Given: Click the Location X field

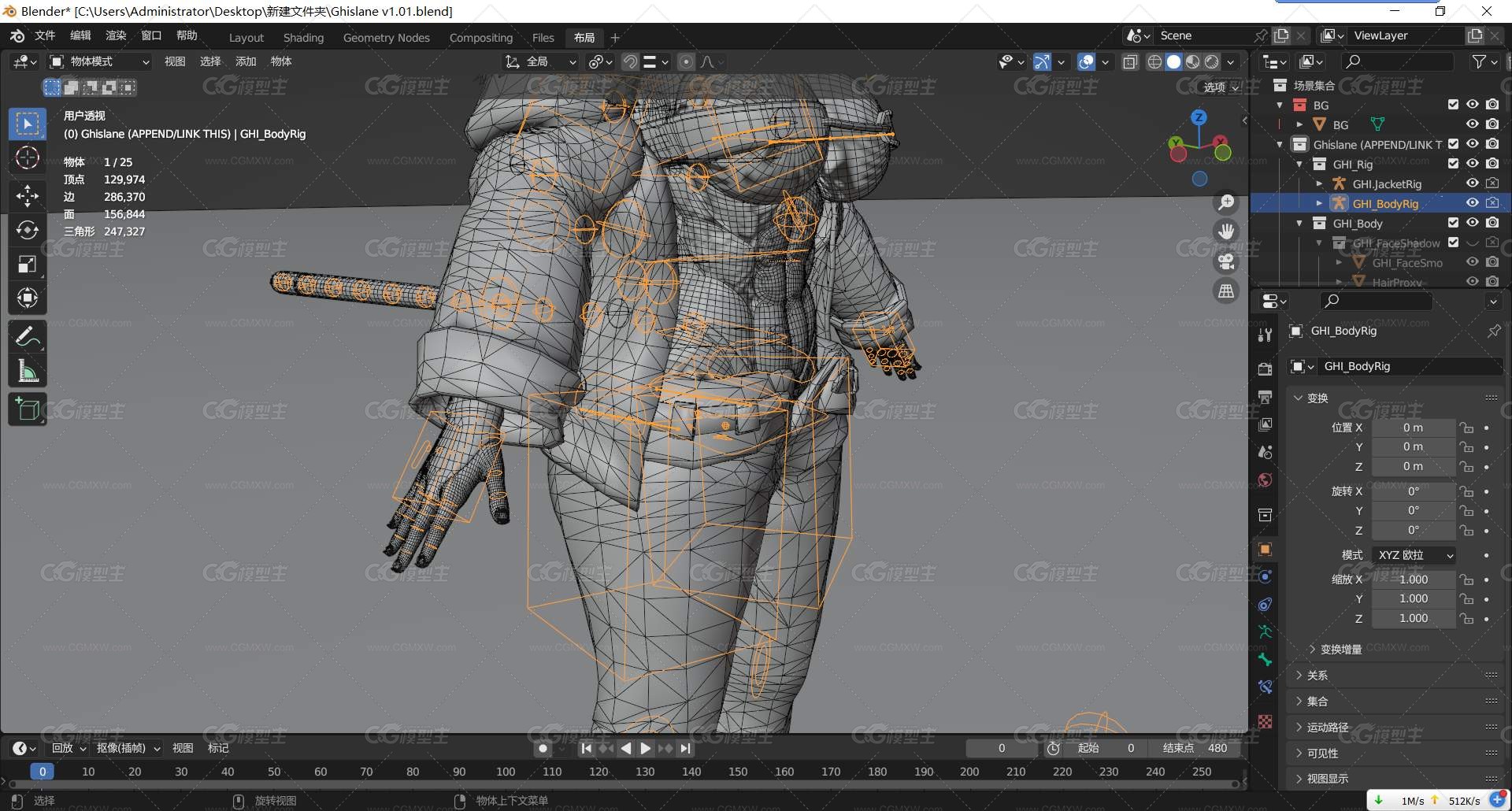Looking at the screenshot, I should tap(1414, 428).
